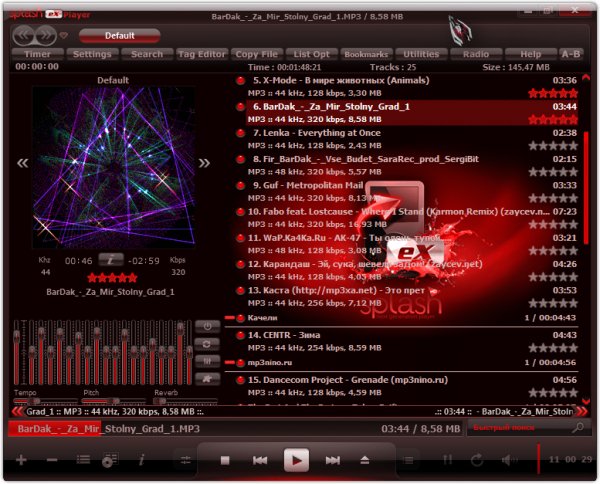600x484 pixels.
Task: Open the Bookmarks tab
Action: 366,54
